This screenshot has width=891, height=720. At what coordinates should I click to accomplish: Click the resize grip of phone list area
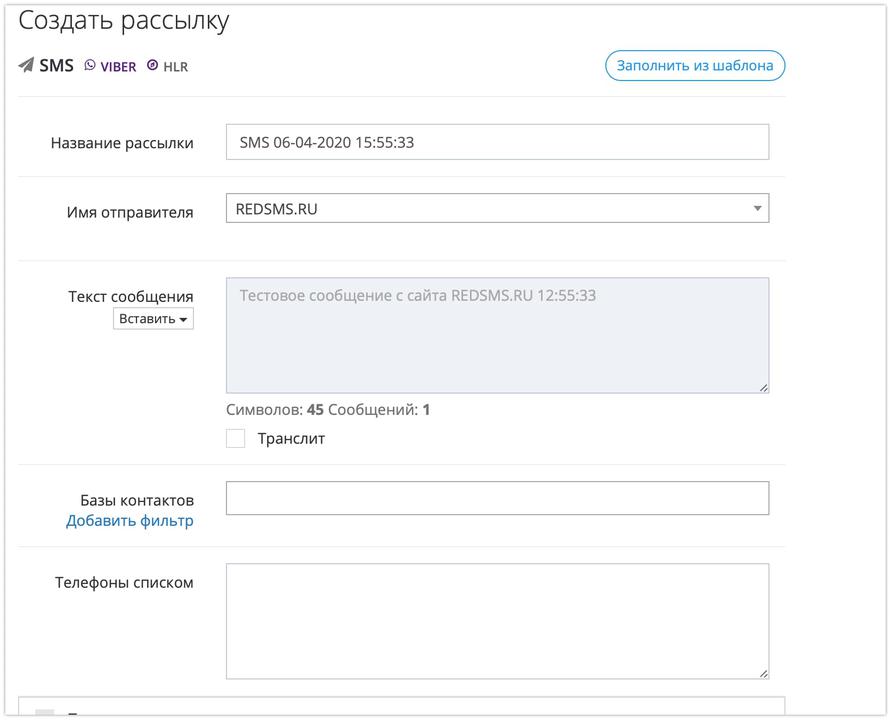click(x=763, y=673)
